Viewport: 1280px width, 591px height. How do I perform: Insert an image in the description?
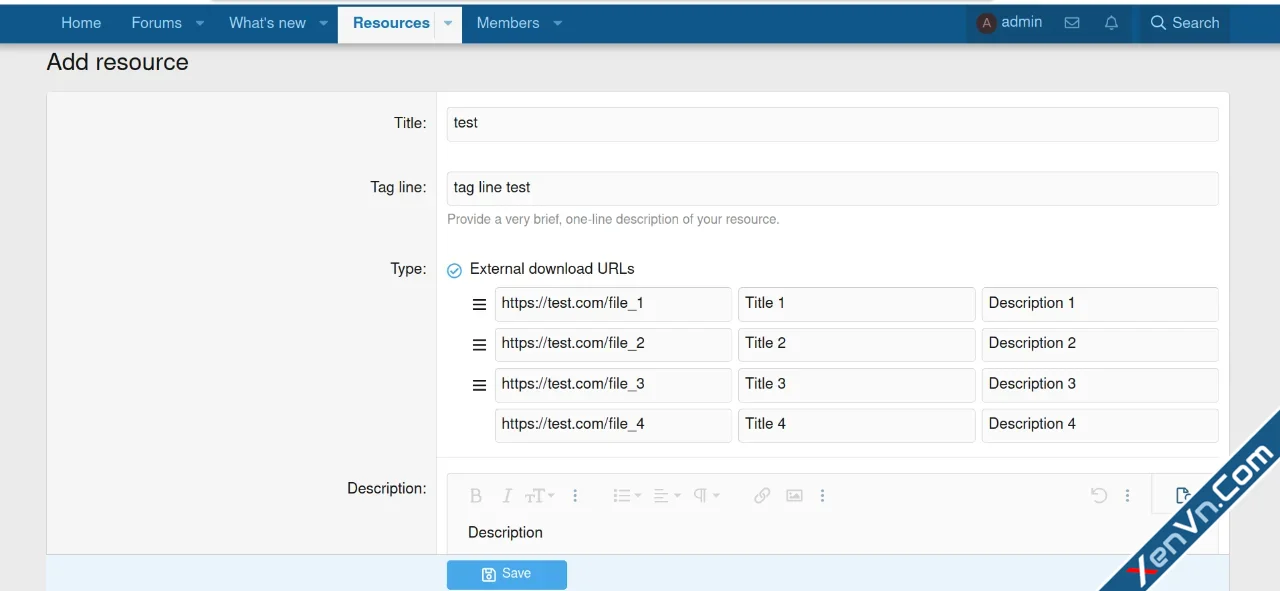click(x=794, y=496)
